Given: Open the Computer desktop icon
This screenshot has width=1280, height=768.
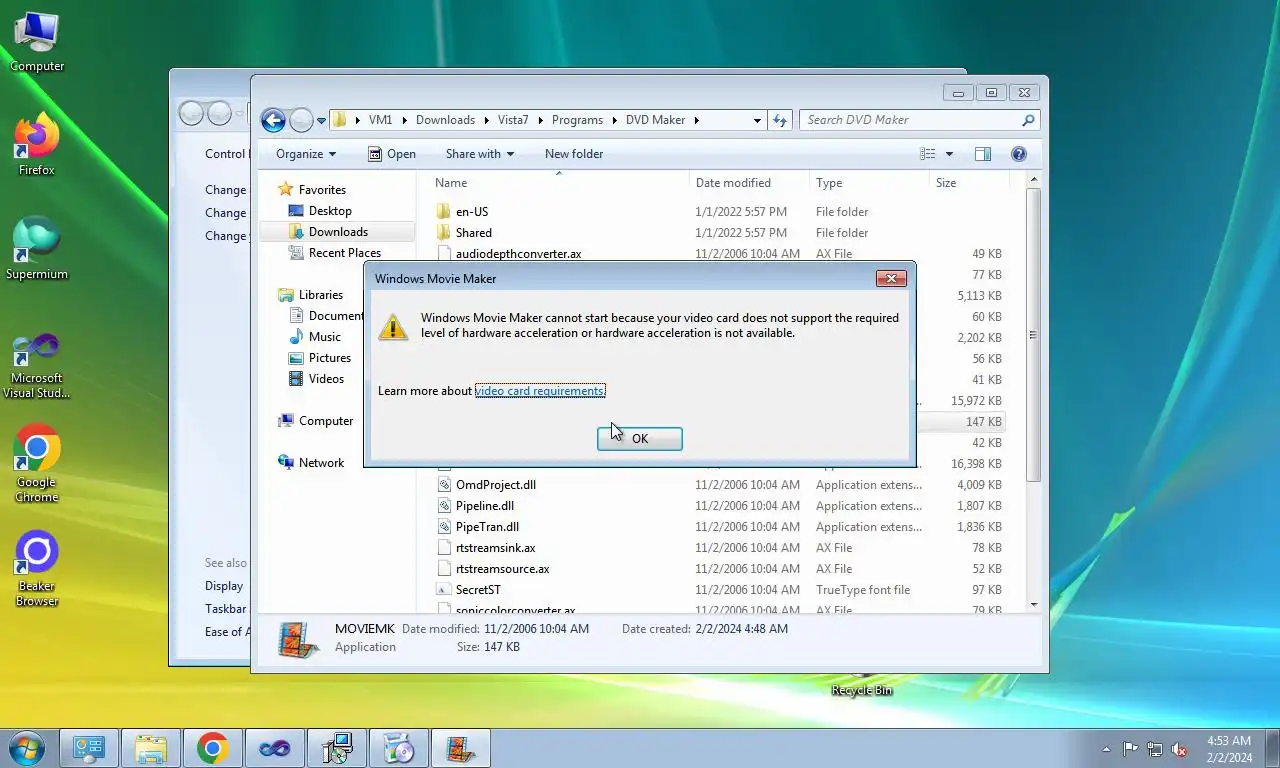Looking at the screenshot, I should coord(37,41).
